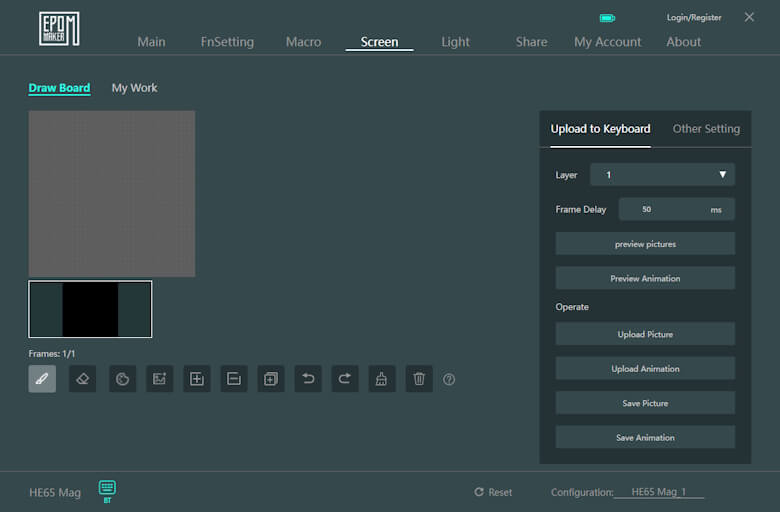Remove a frame with minus icon
Viewport: 780px width, 512px height.
click(233, 379)
